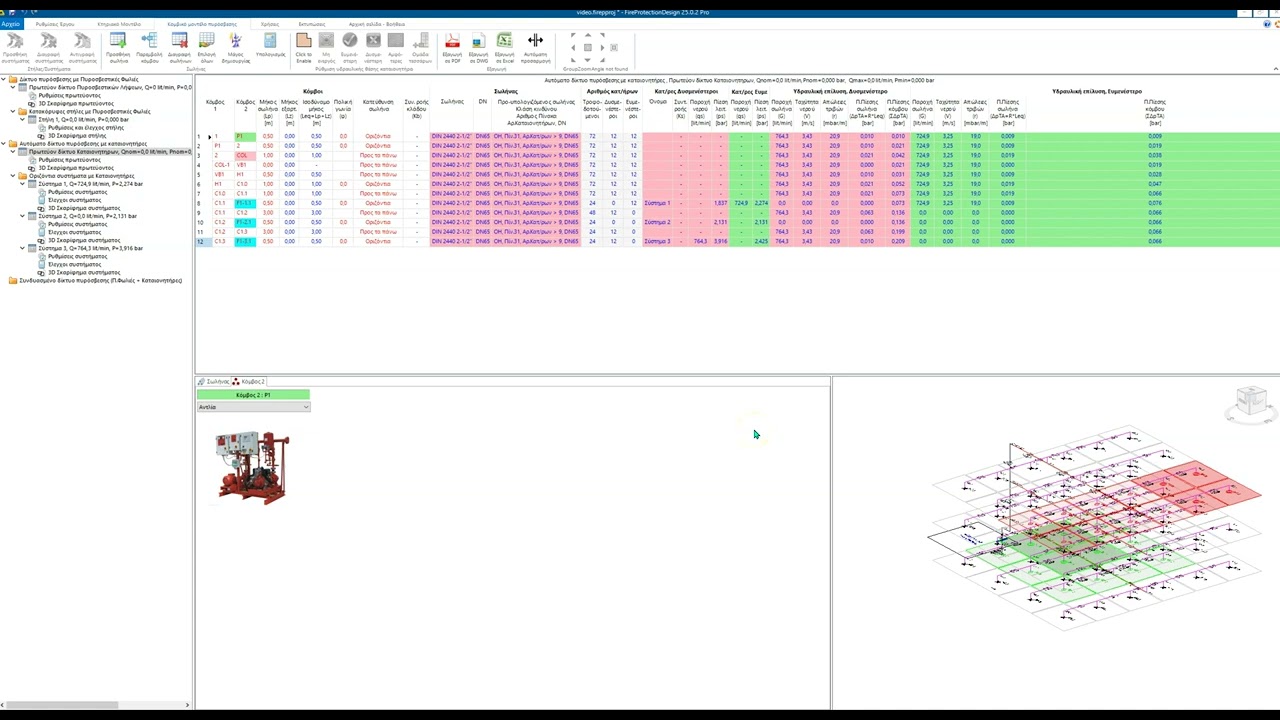Click Επιλογή όλων in the ribbon
Image resolution: width=1280 pixels, height=720 pixels.
pyautogui.click(x=207, y=47)
